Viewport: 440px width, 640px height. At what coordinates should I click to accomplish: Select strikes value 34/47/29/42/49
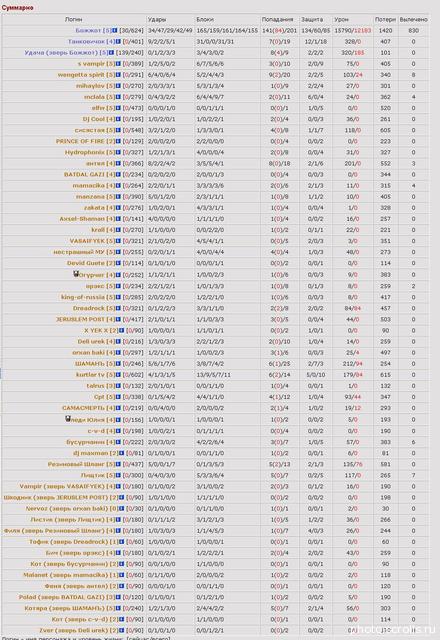pyautogui.click(x=170, y=31)
